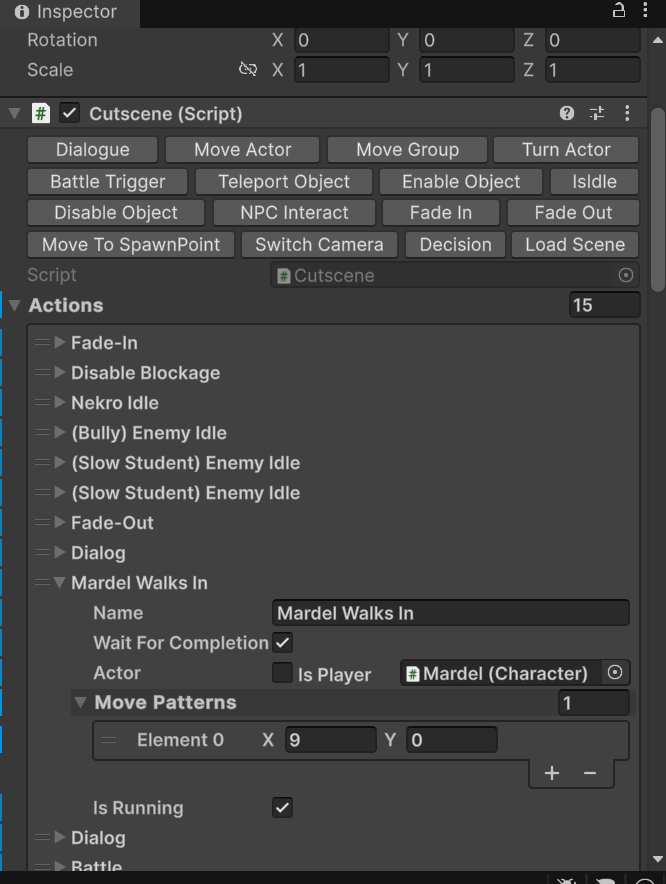Remove the selected Move Patterns element
Viewport: 666px width, 884px height.
click(590, 773)
